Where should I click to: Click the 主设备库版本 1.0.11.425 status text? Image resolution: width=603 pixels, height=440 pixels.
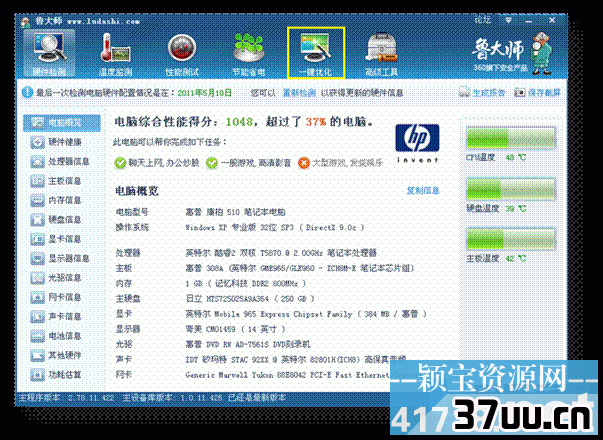[172, 398]
